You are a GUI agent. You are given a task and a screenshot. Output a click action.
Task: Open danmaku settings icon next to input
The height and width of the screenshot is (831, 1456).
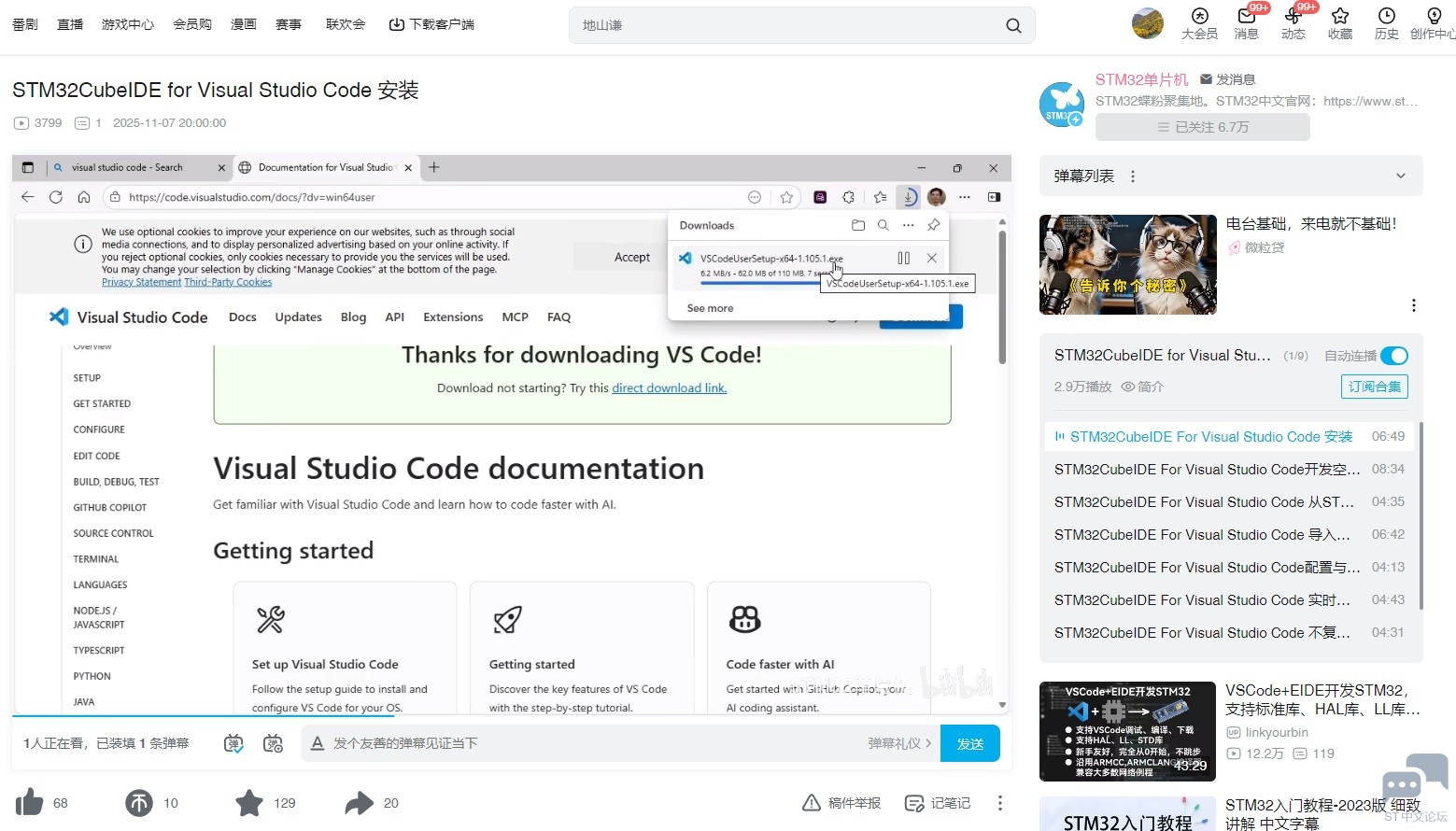(273, 743)
